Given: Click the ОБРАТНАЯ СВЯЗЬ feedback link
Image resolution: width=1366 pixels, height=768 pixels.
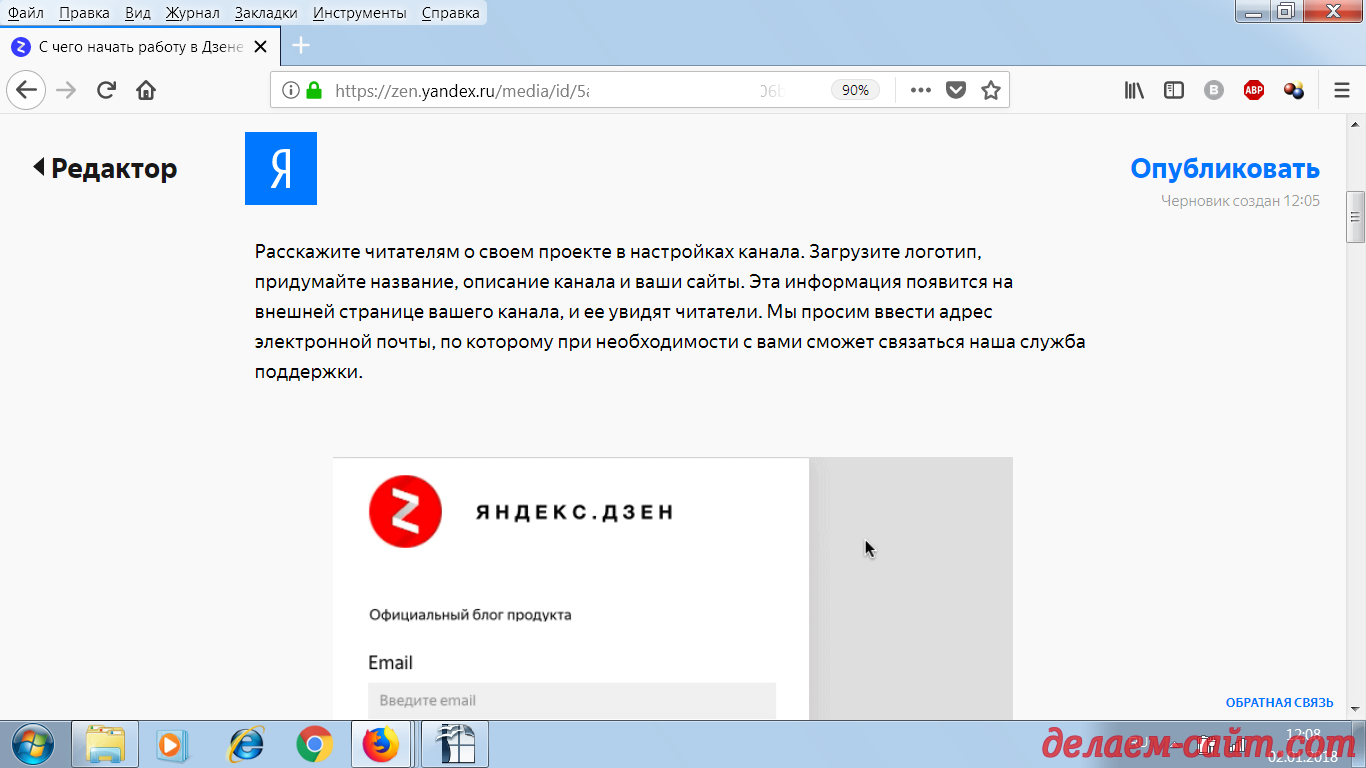Looking at the screenshot, I should pos(1280,703).
